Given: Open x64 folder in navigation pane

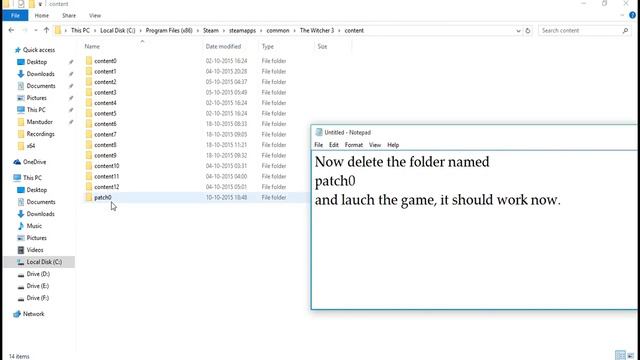Looking at the screenshot, I should click(x=31, y=146).
